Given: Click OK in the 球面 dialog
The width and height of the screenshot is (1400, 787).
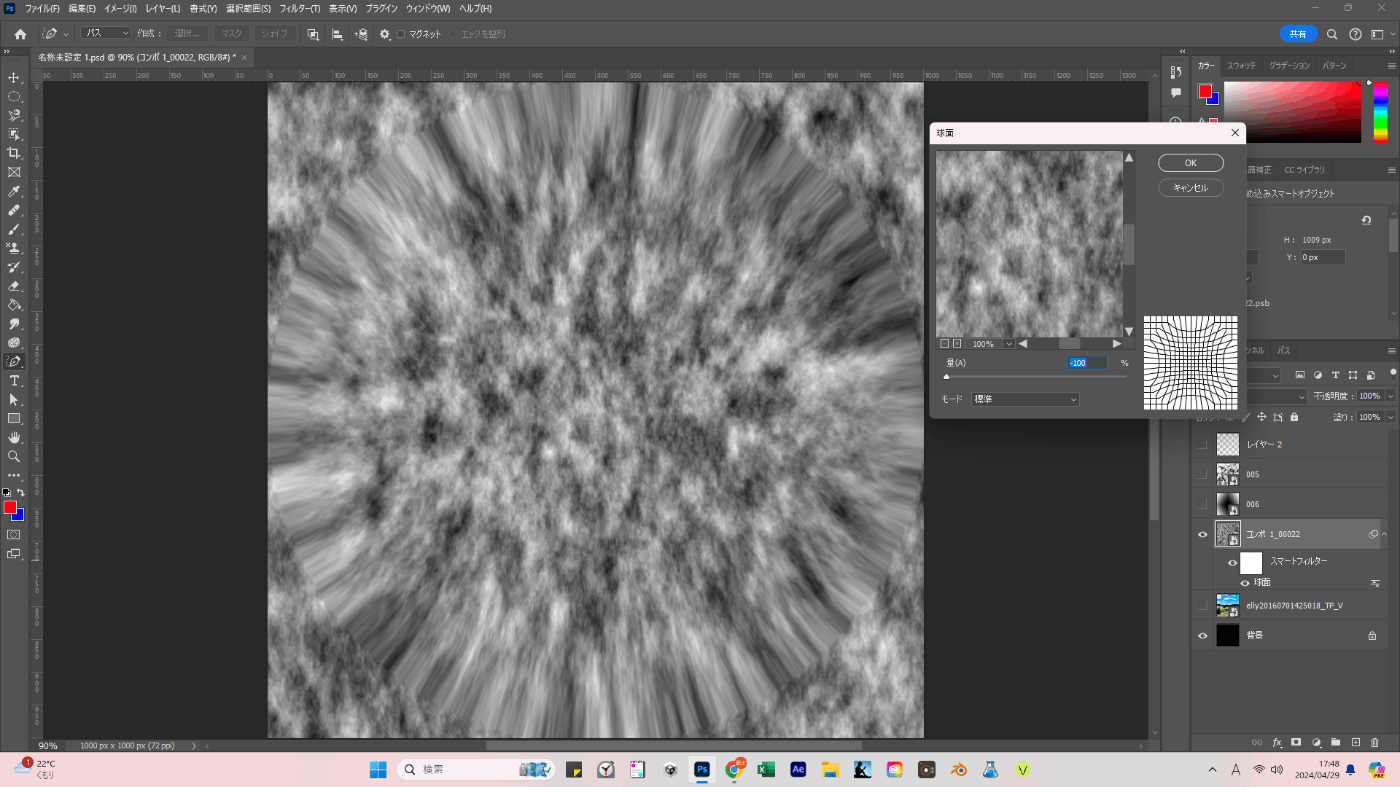Looking at the screenshot, I should (1190, 163).
